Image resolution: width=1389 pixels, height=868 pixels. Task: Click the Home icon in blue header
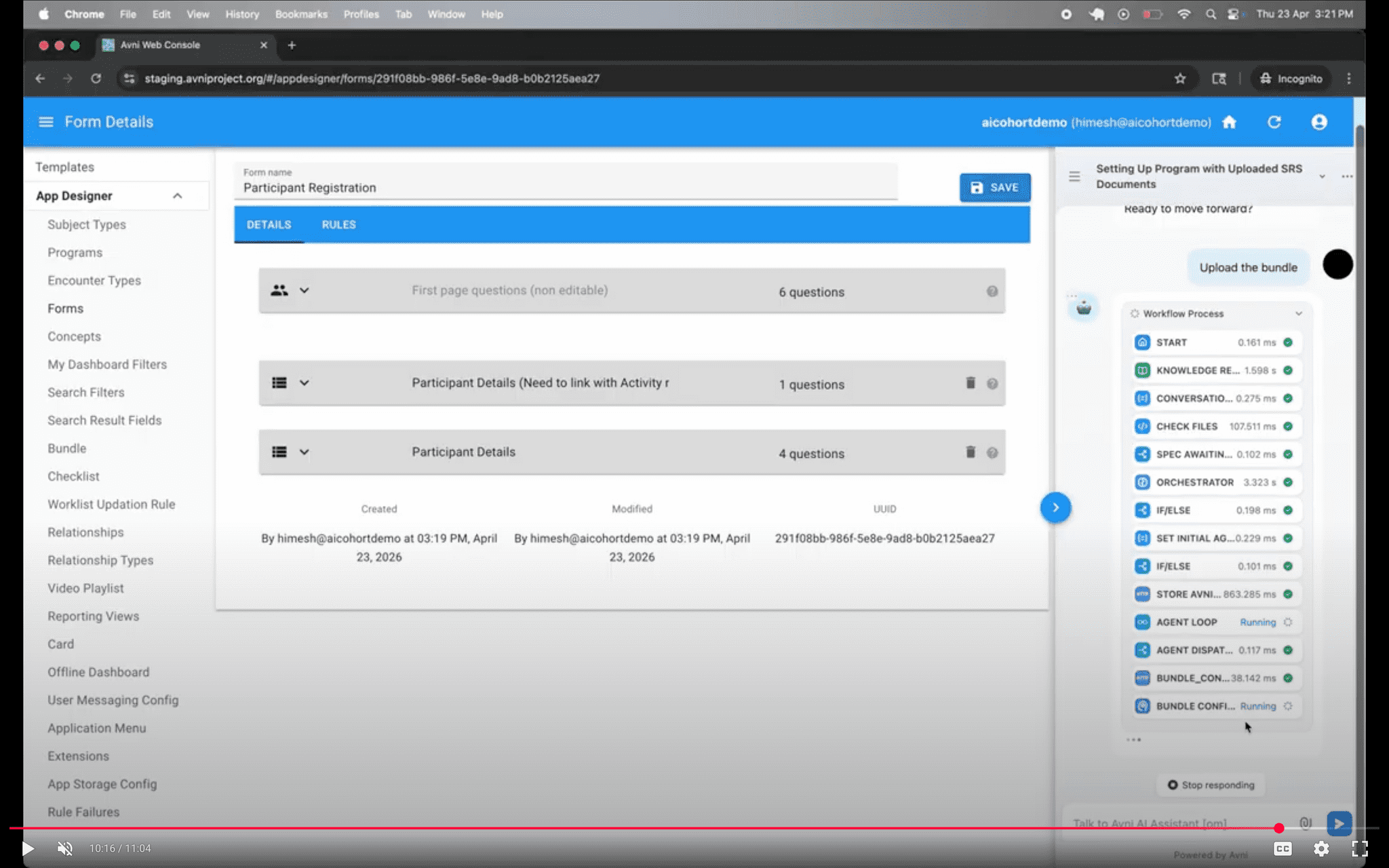(1229, 122)
